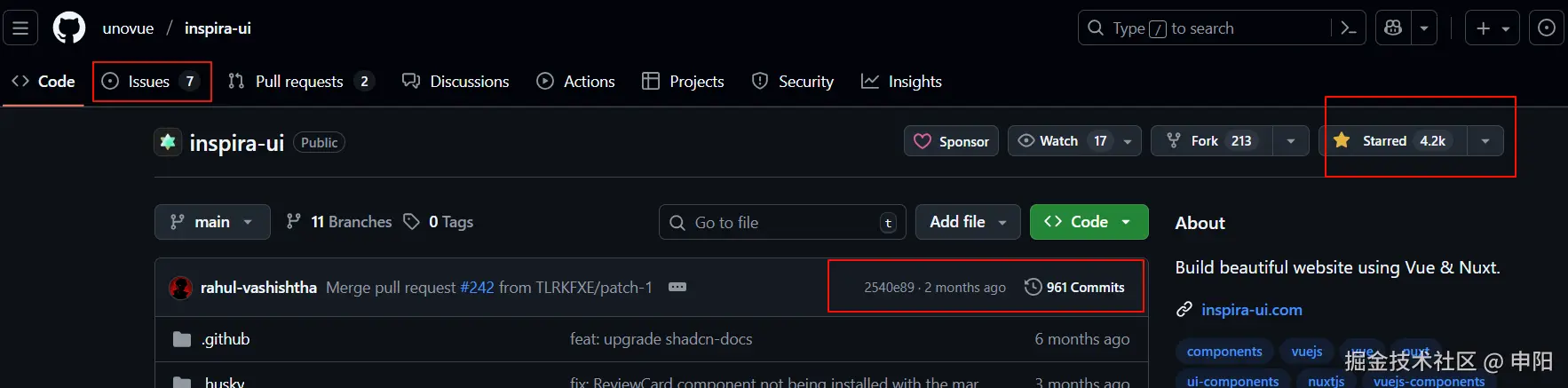The height and width of the screenshot is (388, 1568).
Task: Expand the hidden commit message ellipsis
Action: [677, 287]
